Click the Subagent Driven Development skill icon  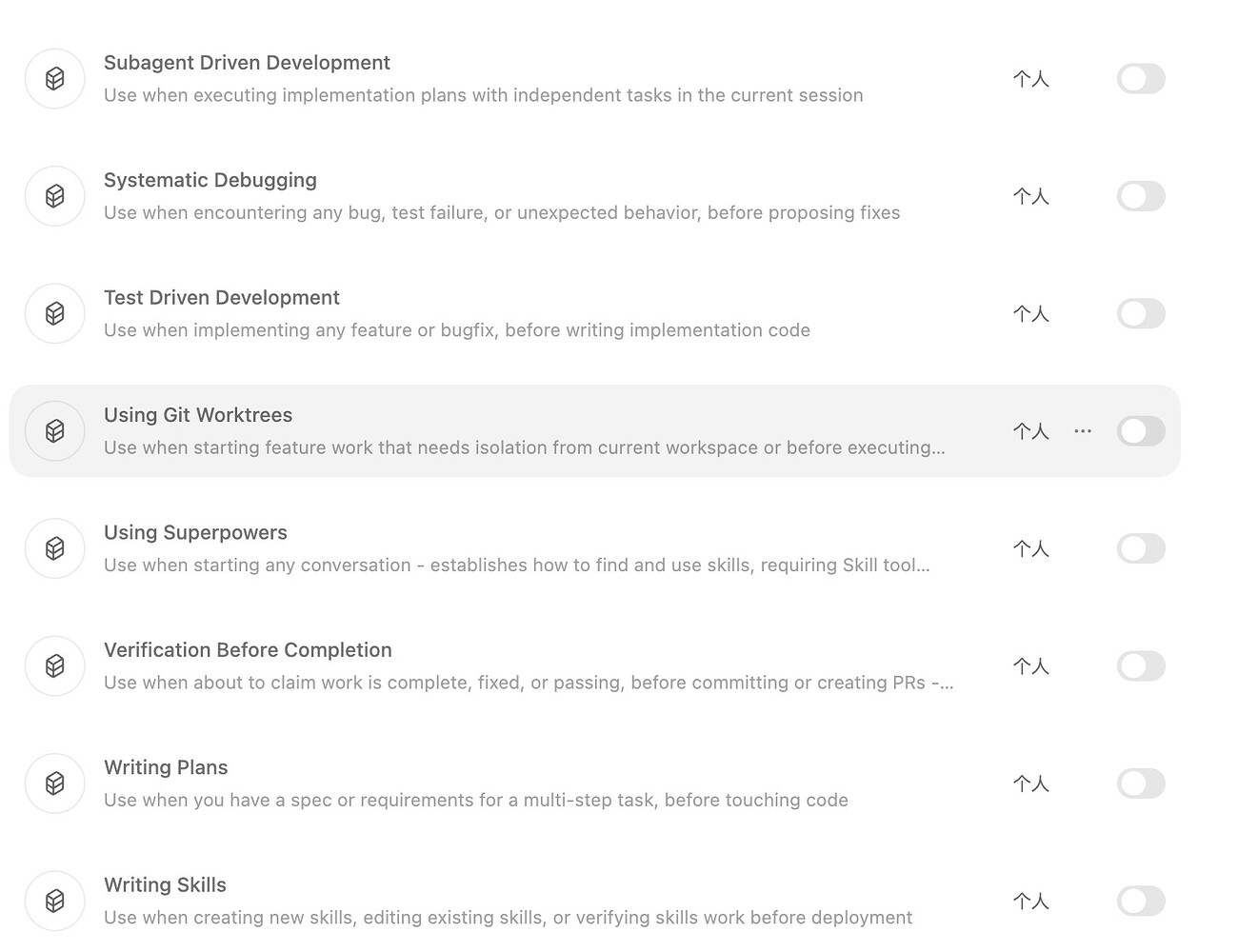point(55,79)
